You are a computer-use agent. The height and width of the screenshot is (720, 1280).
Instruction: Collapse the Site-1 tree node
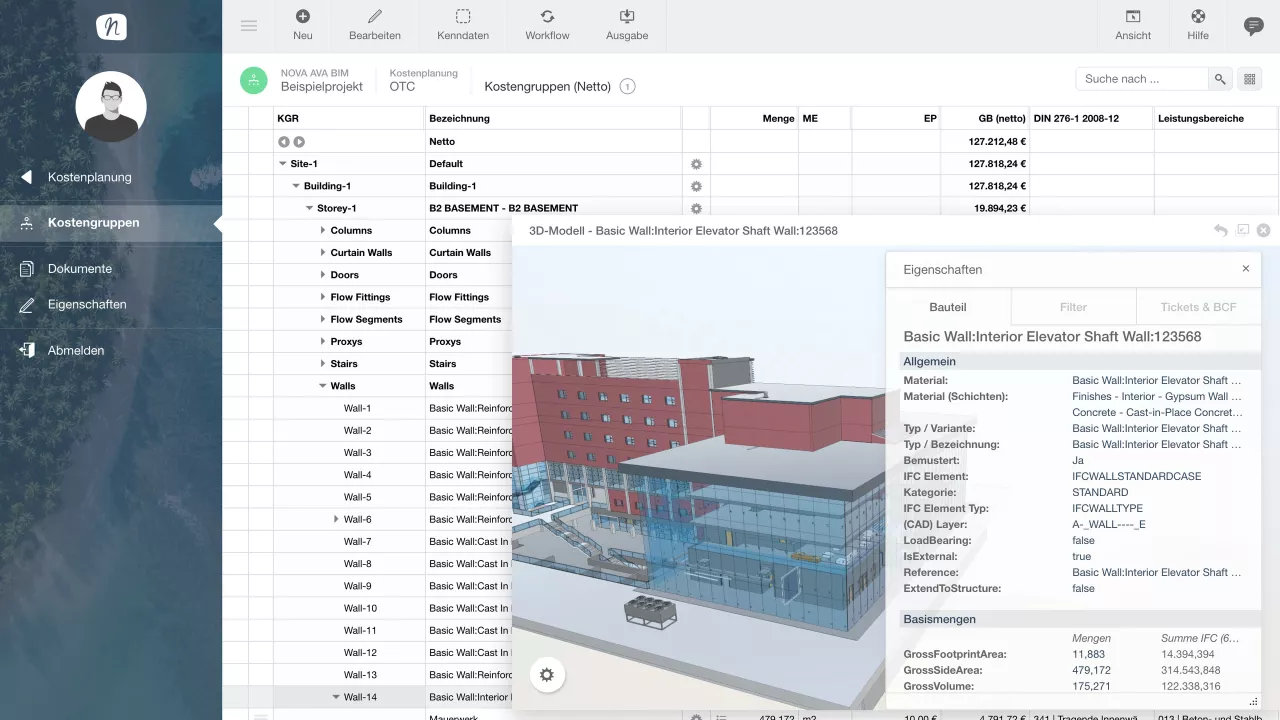tap(284, 163)
